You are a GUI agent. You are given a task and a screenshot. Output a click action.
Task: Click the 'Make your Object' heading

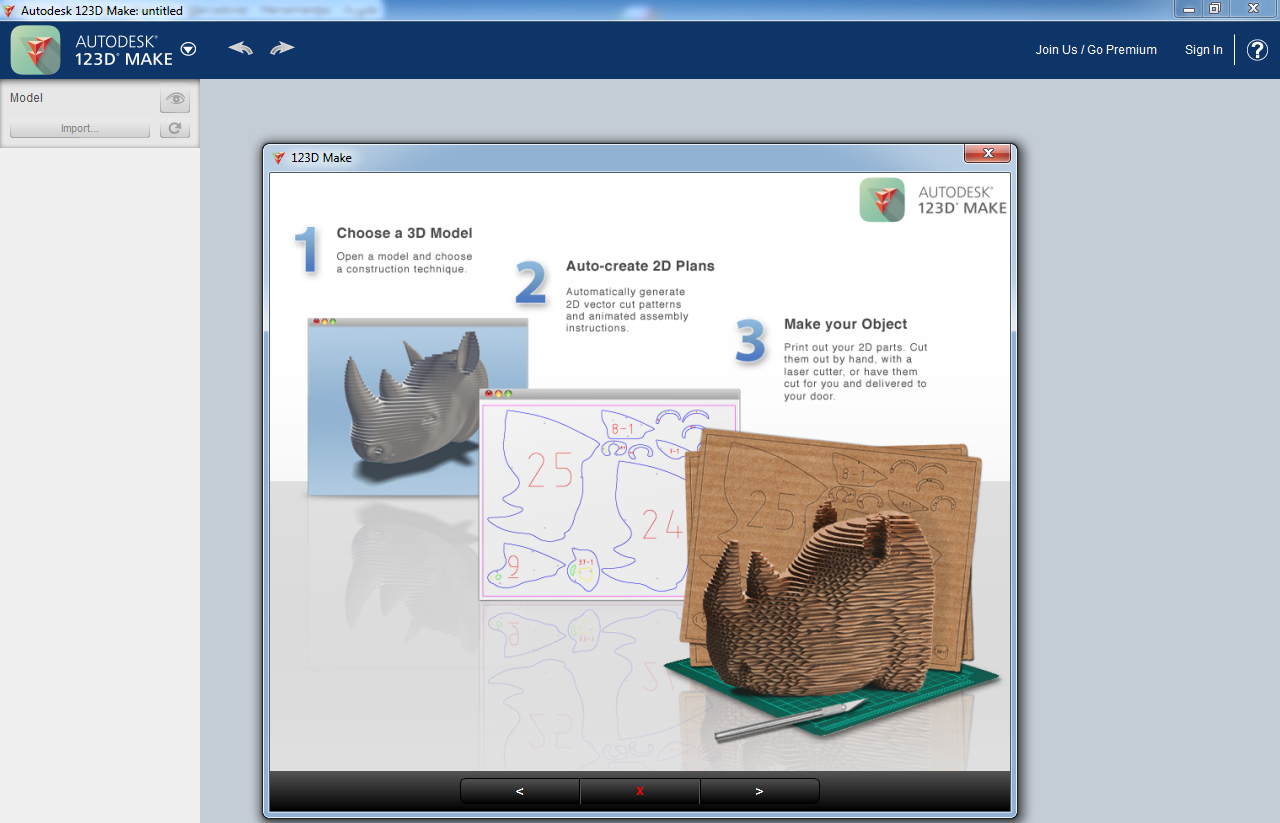[x=846, y=324]
